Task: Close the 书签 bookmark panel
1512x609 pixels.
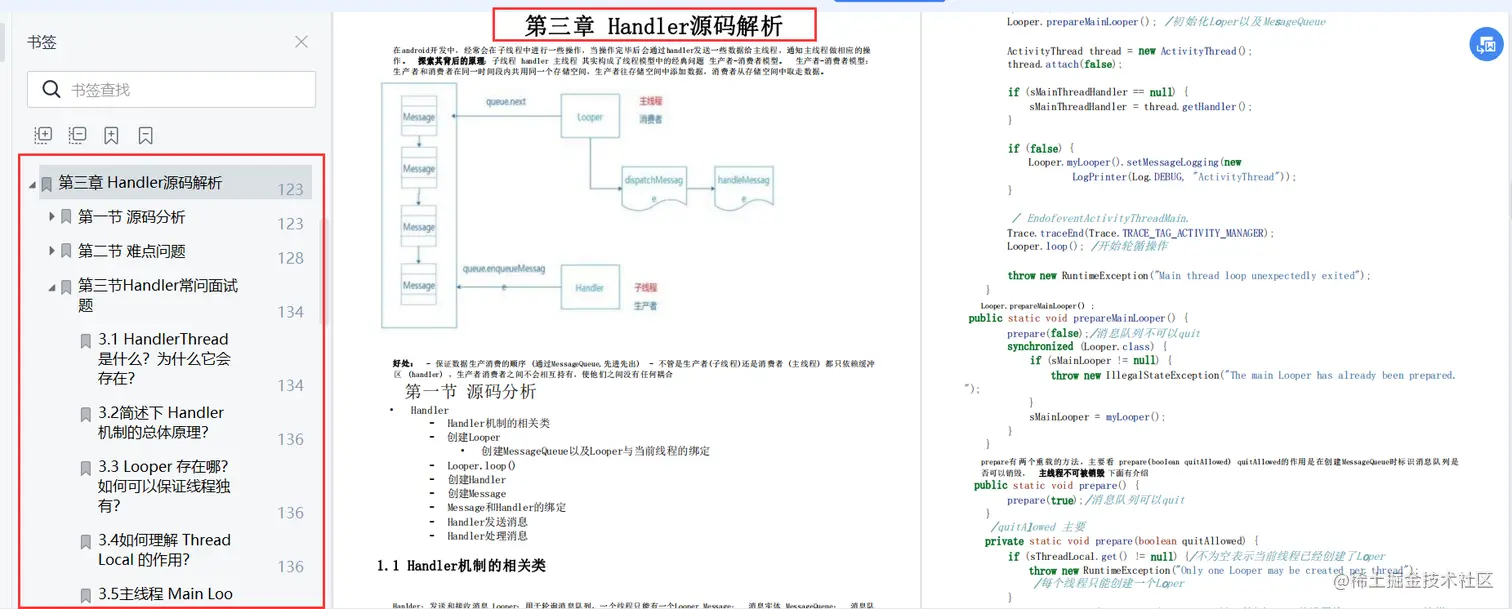Action: point(302,42)
